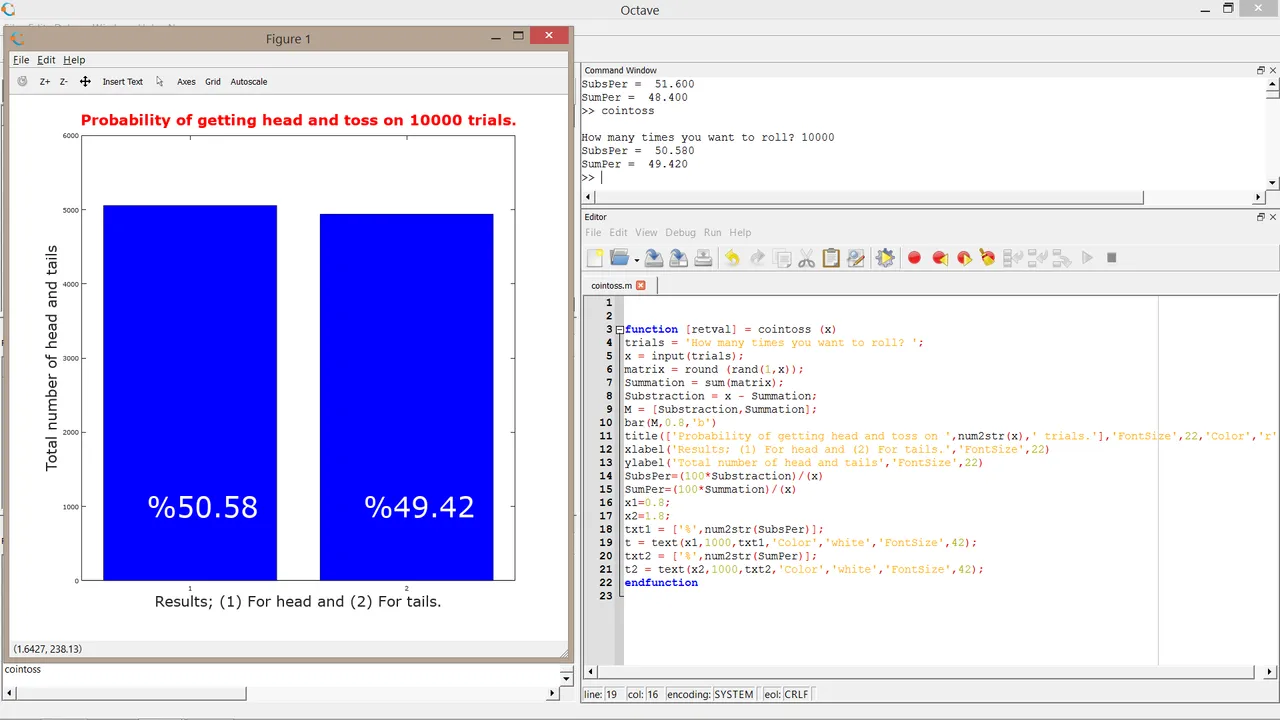Viewport: 1280px width, 720px height.
Task: Toggle Grid in the figure toolbar
Action: (213, 82)
